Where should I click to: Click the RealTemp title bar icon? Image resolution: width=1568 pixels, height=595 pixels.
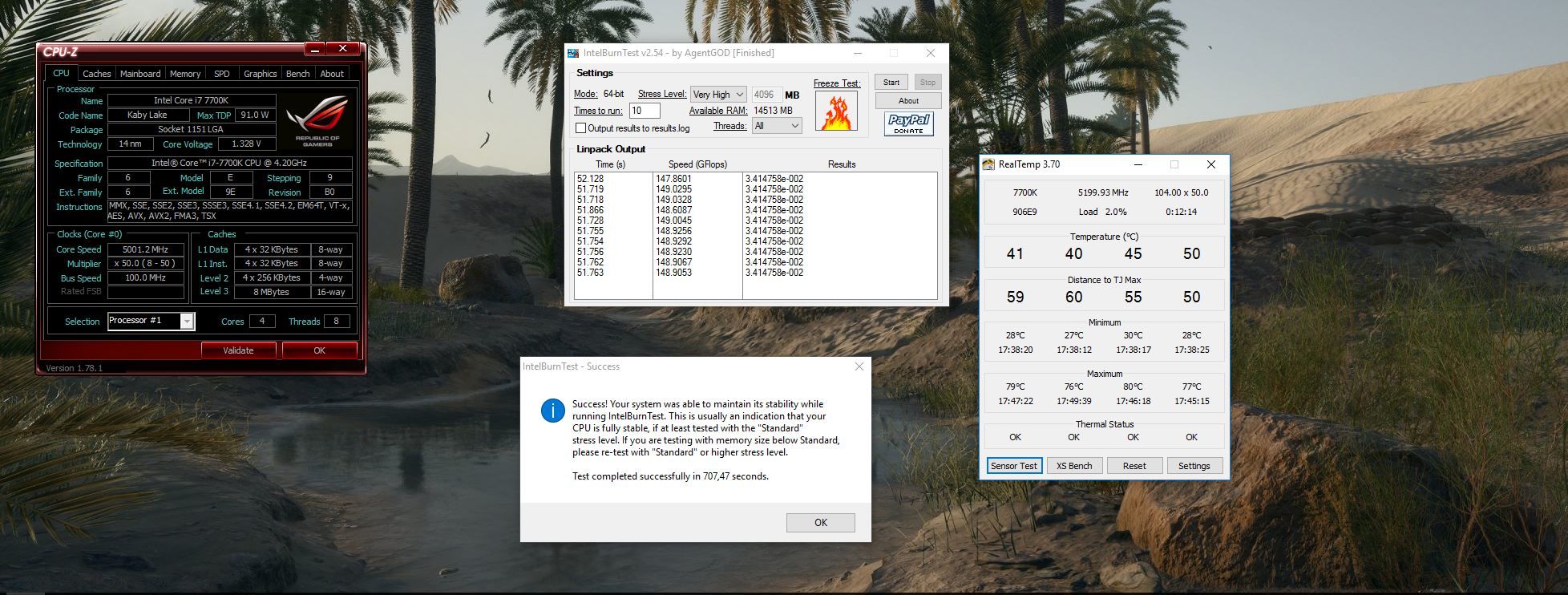click(988, 164)
